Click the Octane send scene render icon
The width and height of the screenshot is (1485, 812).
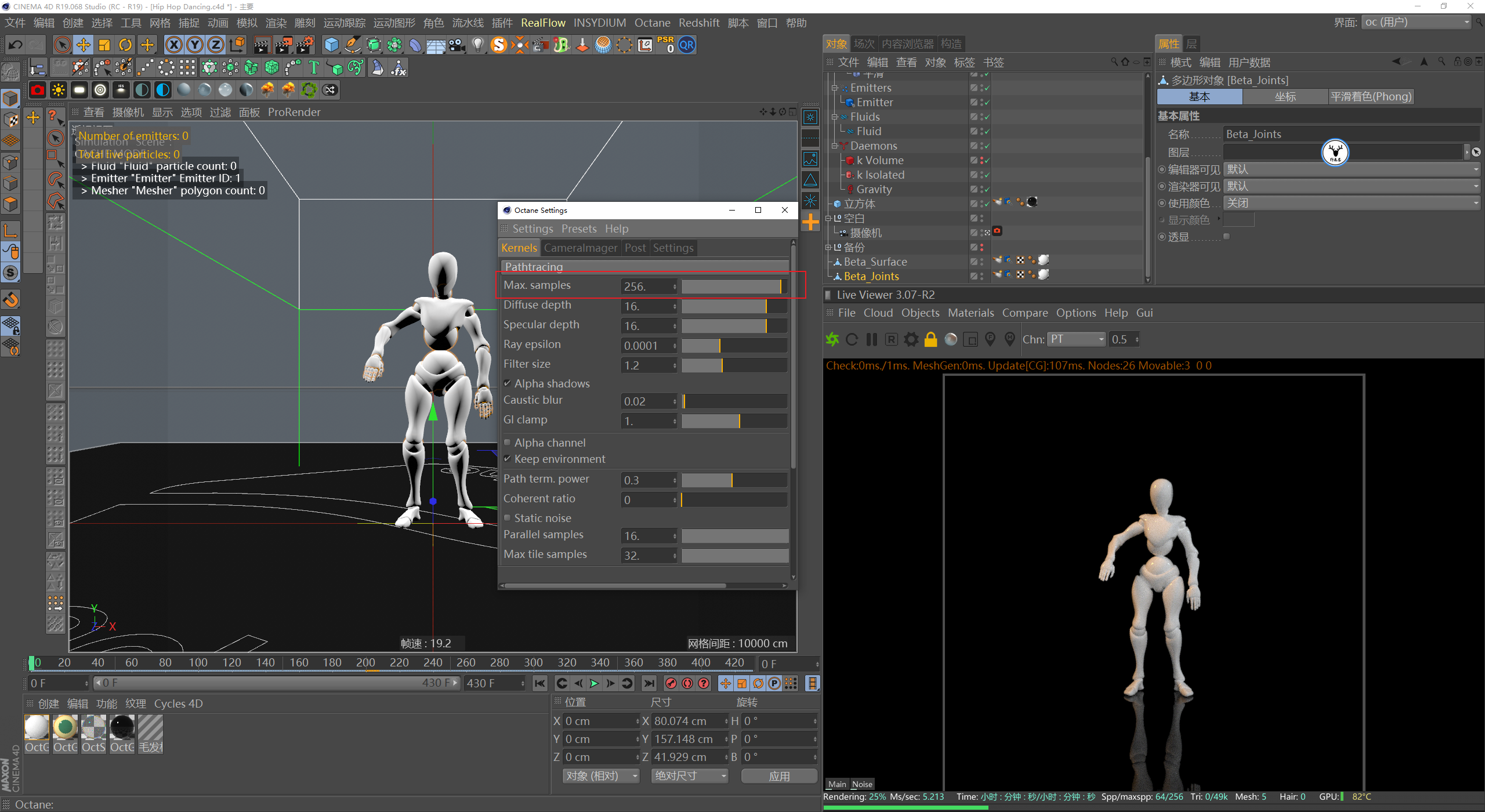[x=832, y=339]
